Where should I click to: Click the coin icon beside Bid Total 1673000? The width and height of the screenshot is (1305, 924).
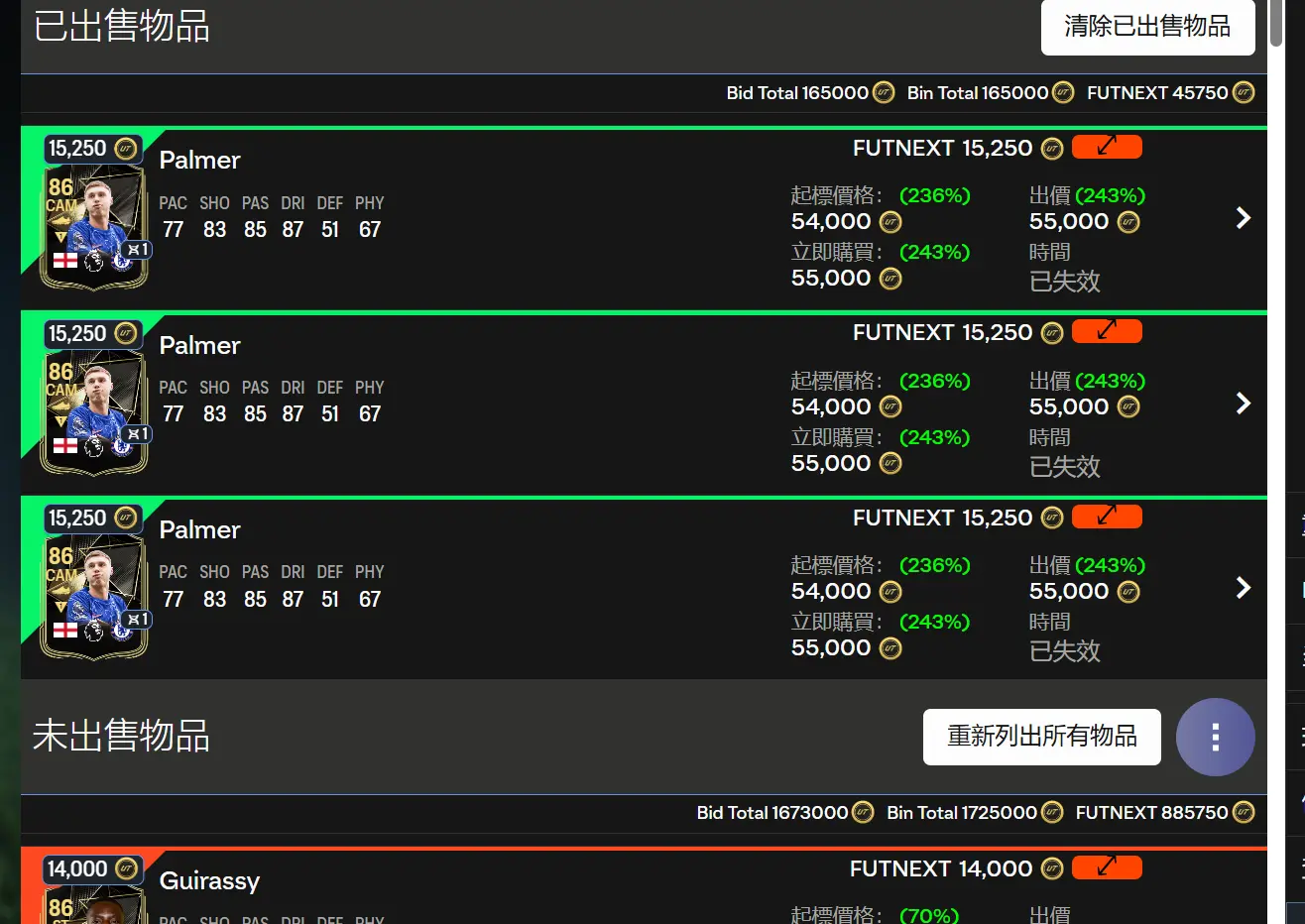point(863,812)
